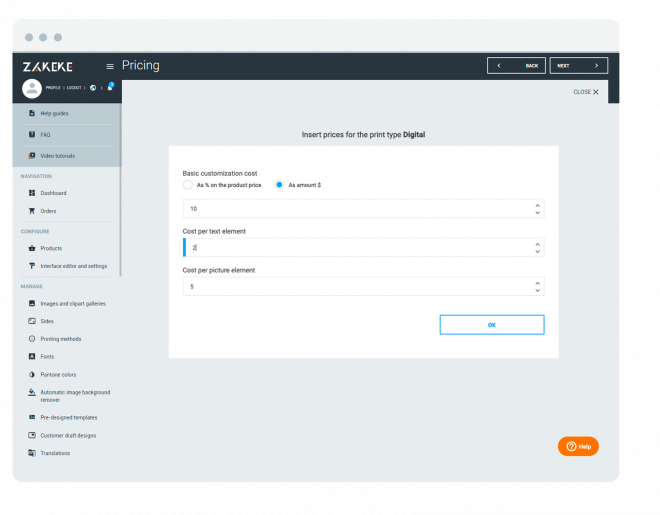
Task: Decrease basic customization cost value
Action: pyautogui.click(x=538, y=212)
